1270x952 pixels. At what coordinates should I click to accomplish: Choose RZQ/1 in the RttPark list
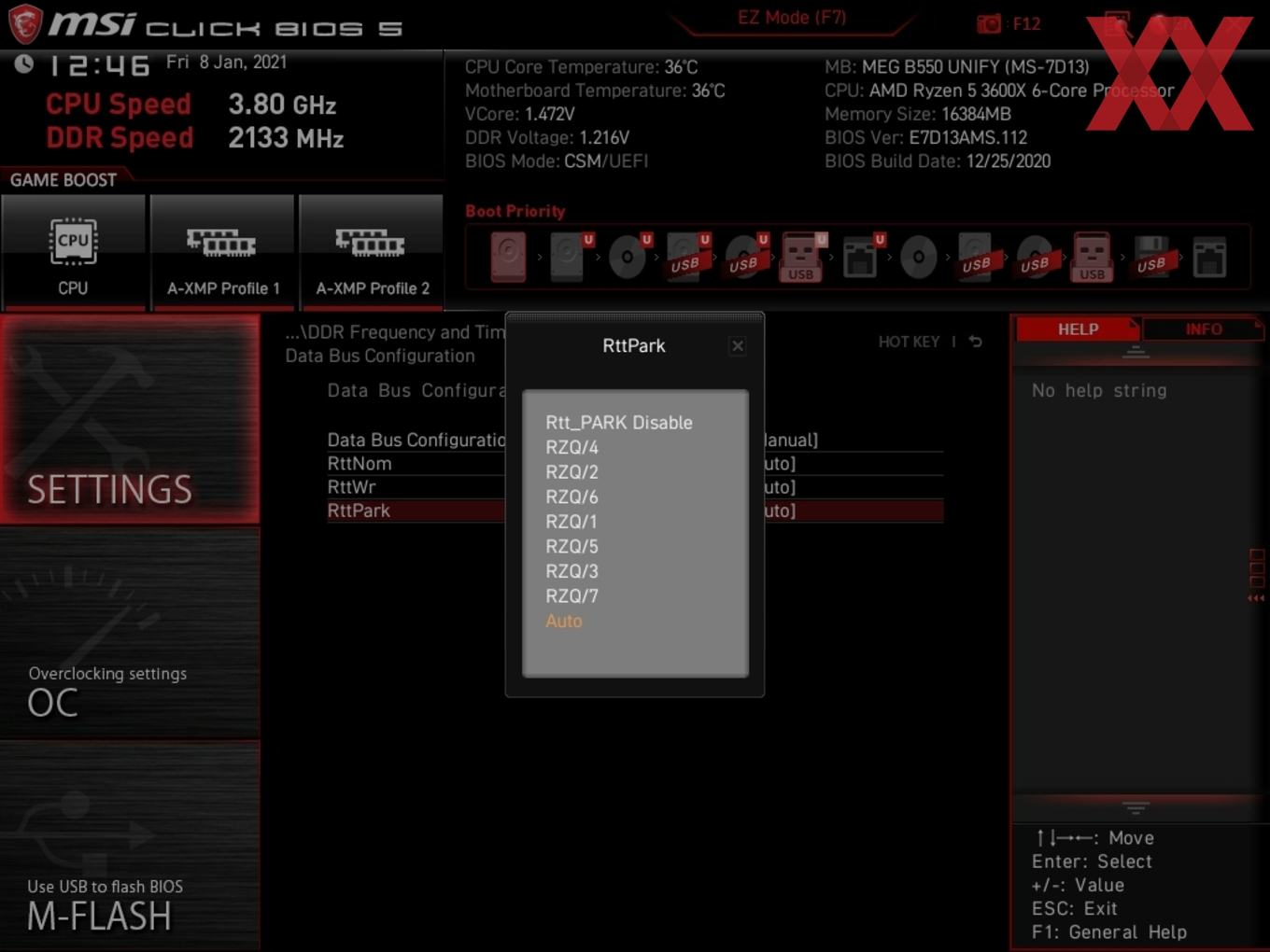point(571,522)
